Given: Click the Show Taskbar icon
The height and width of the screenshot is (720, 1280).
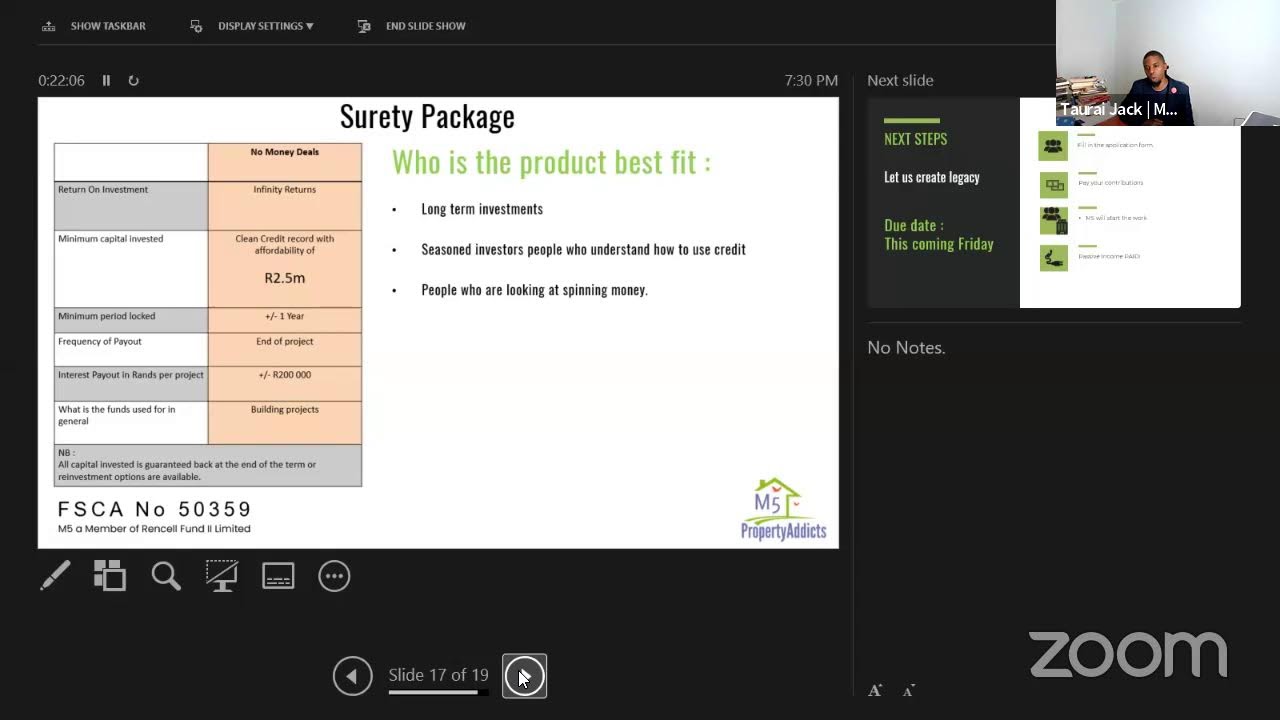Looking at the screenshot, I should 48,26.
